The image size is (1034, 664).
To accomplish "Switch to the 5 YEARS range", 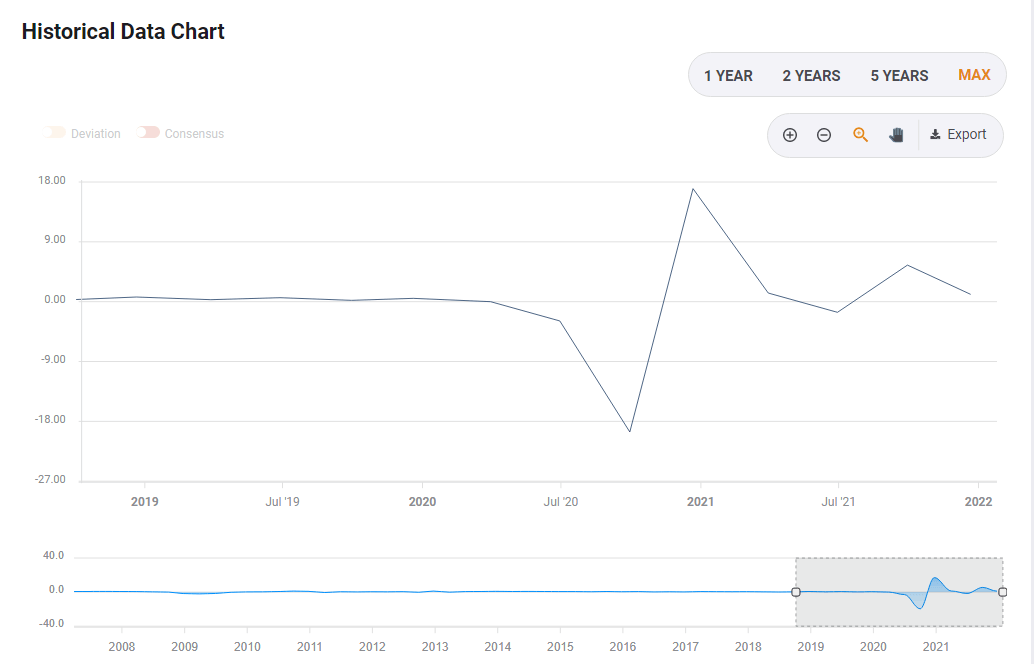I will pos(899,76).
